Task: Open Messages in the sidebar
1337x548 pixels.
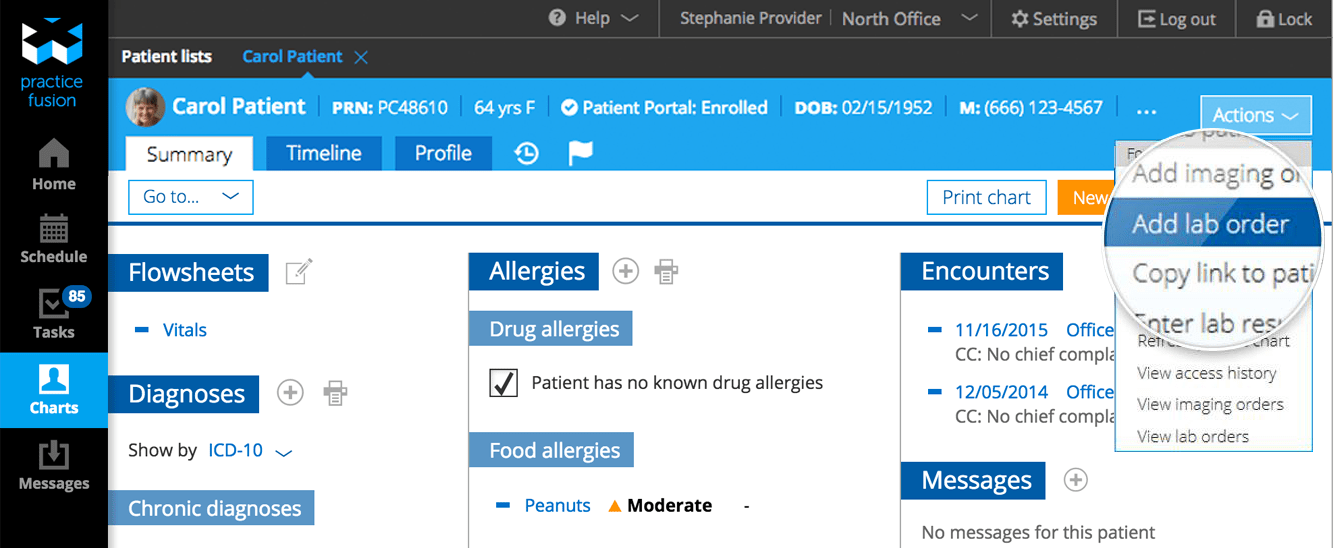Action: (53, 466)
